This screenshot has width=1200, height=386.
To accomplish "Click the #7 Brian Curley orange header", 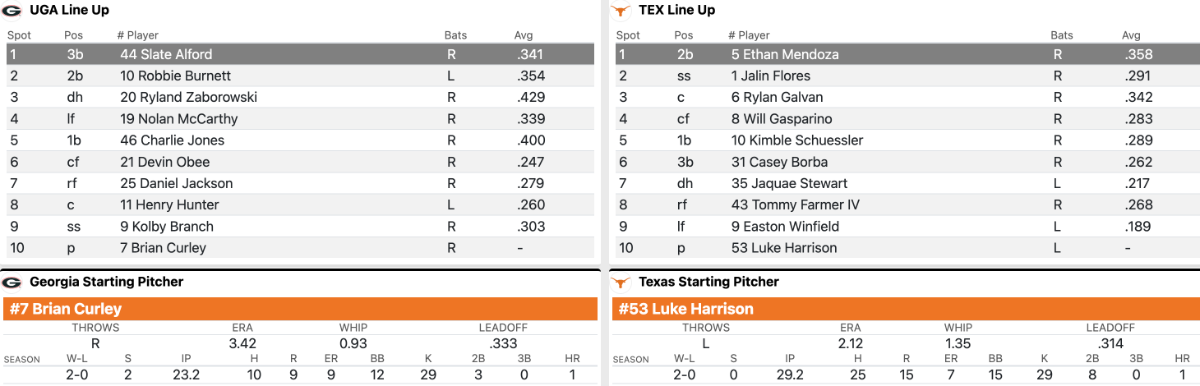I will (300, 309).
